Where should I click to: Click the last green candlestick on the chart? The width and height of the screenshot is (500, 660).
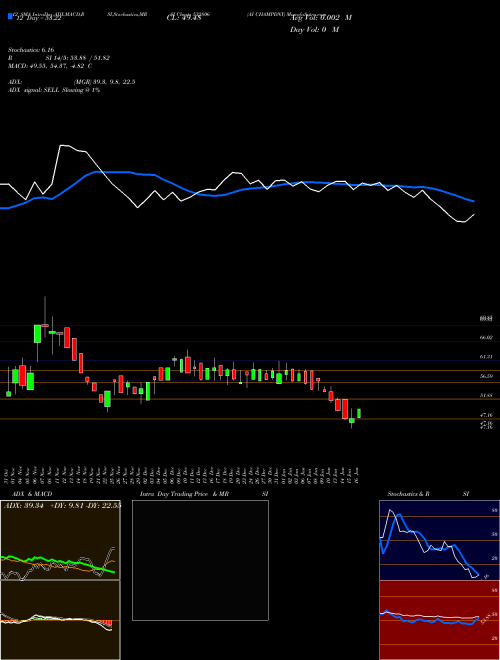[359, 413]
